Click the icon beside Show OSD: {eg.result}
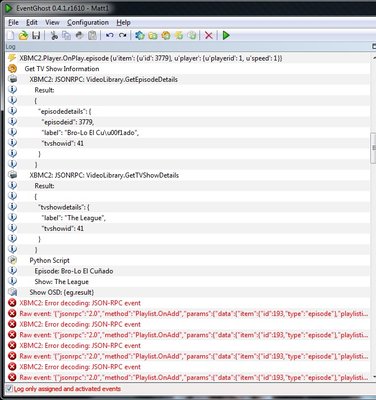Image resolution: width=376 pixels, height=400 pixels. [x=12, y=292]
